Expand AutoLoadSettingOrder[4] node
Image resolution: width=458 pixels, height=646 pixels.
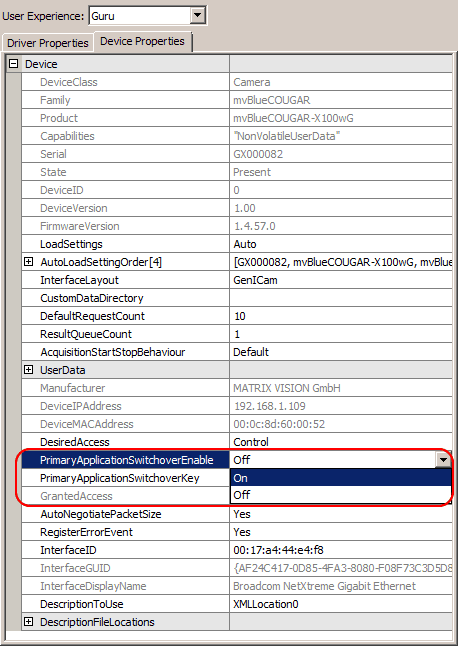coord(28,262)
